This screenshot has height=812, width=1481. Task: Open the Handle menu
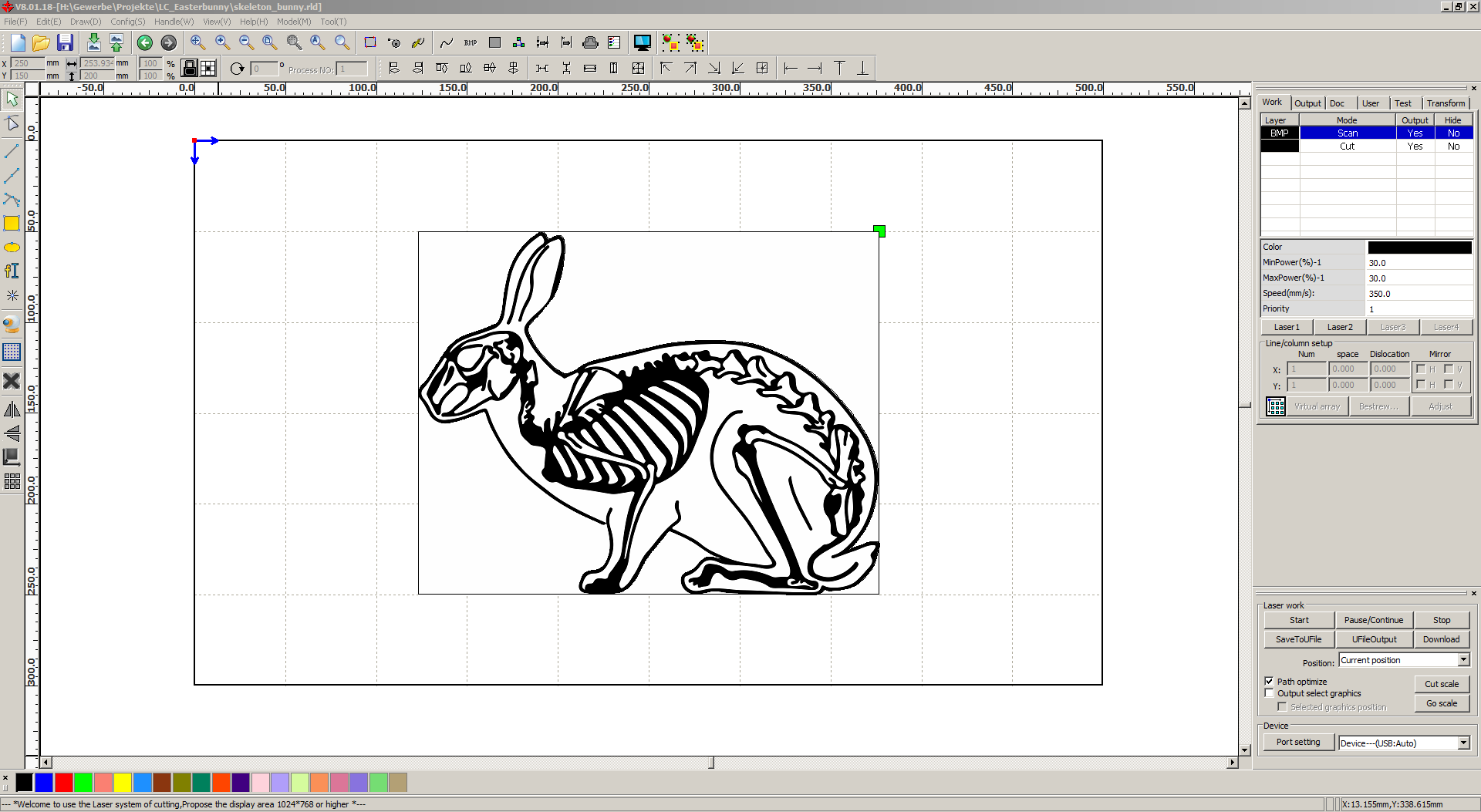(174, 22)
